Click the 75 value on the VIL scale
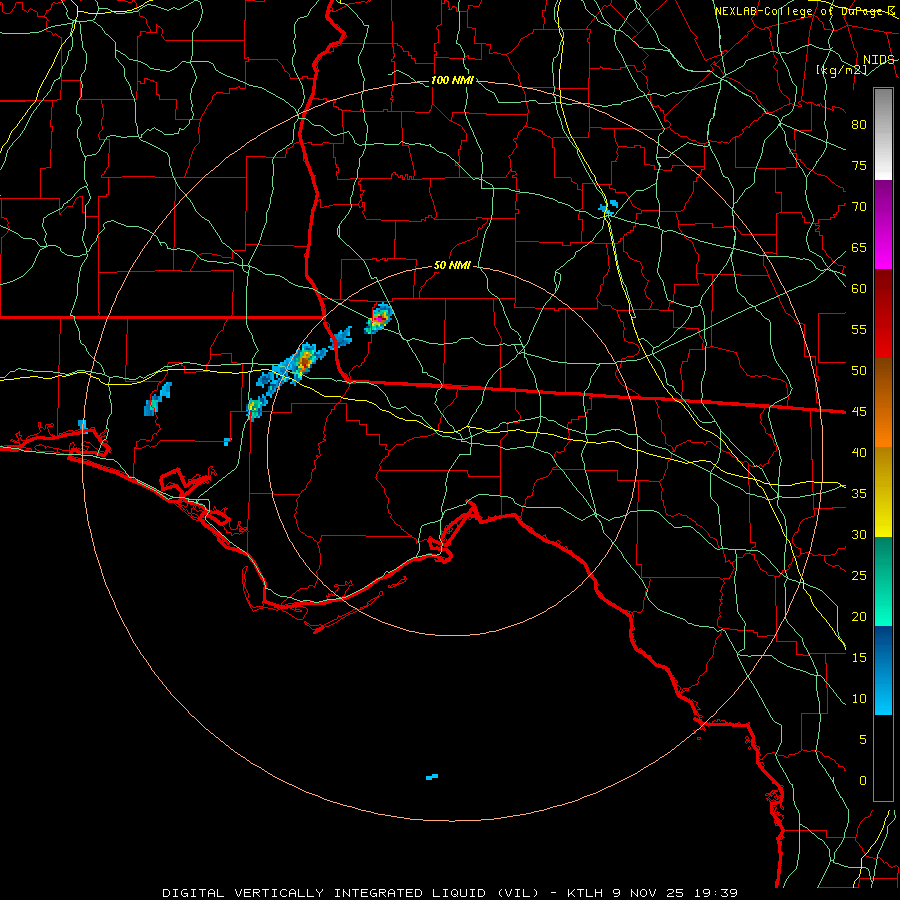 (859, 166)
